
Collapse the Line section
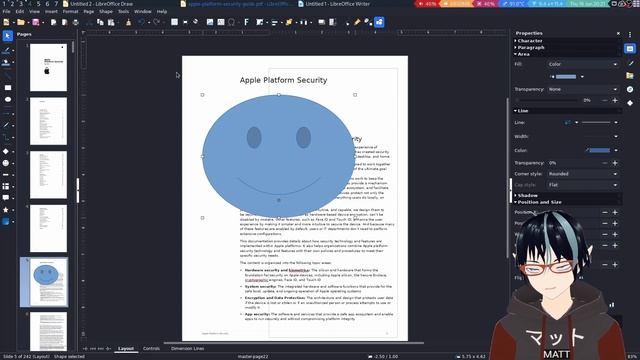tap(521, 111)
